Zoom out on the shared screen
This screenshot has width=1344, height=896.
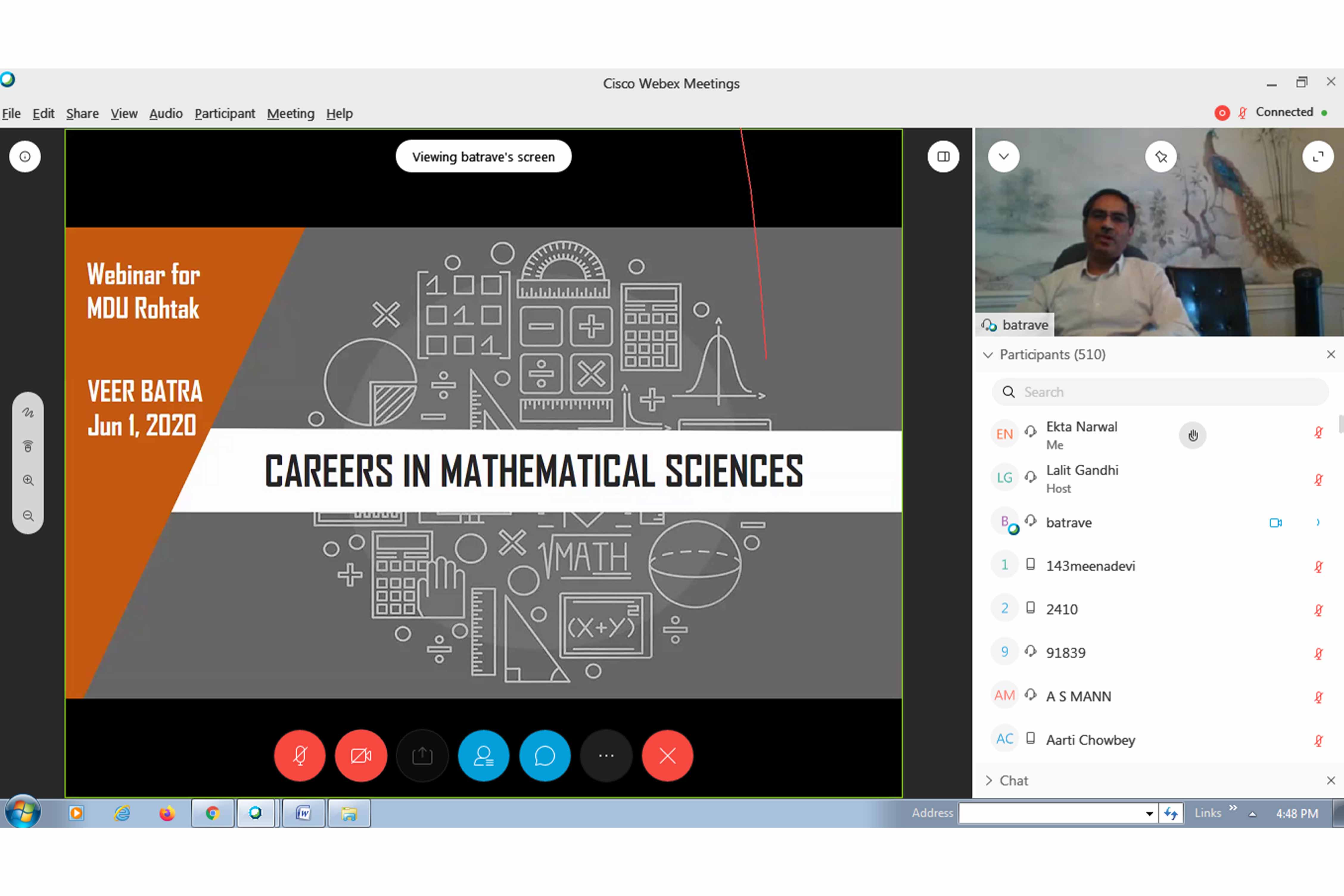(28, 515)
